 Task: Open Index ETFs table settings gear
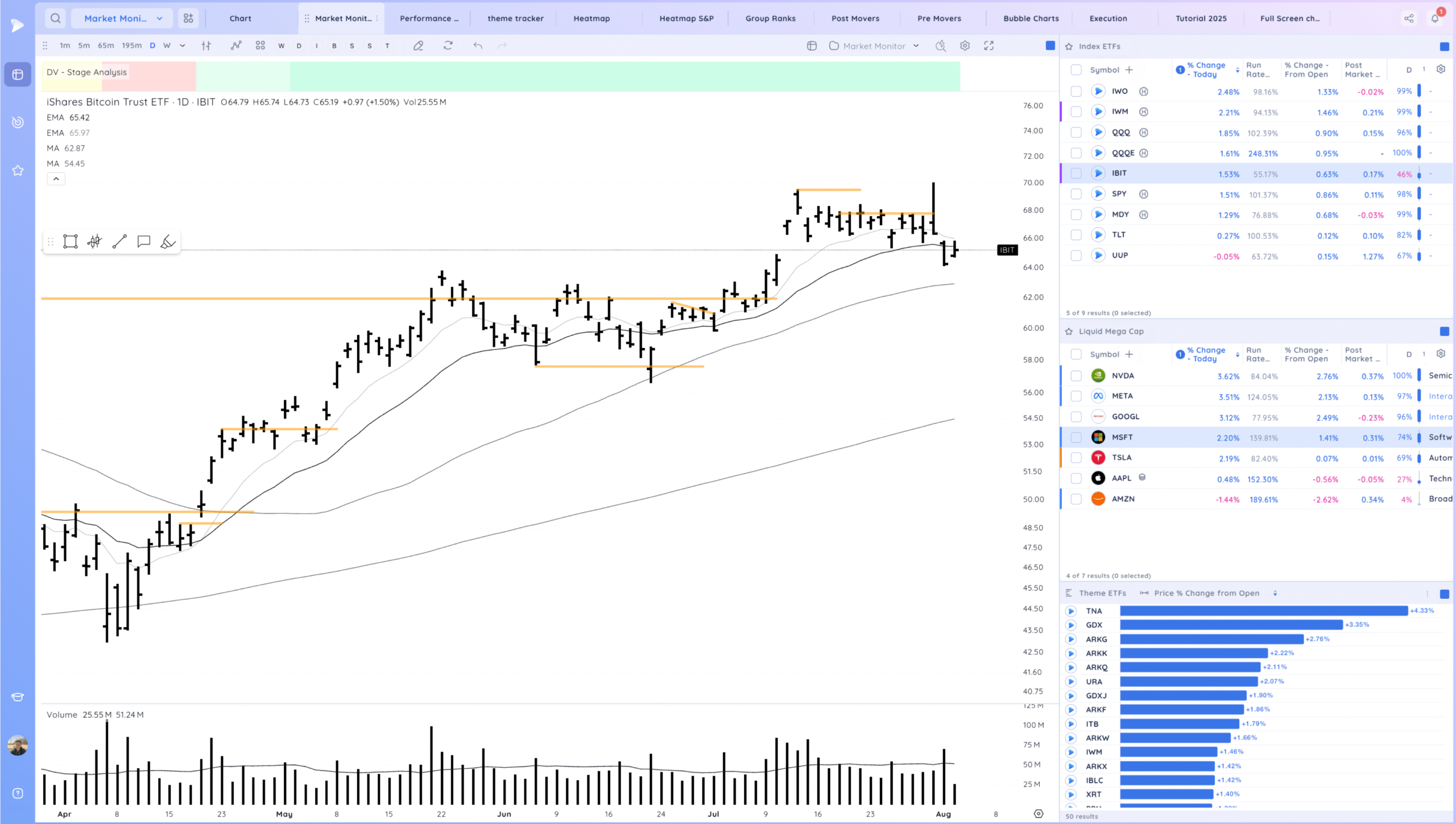pyautogui.click(x=1441, y=69)
